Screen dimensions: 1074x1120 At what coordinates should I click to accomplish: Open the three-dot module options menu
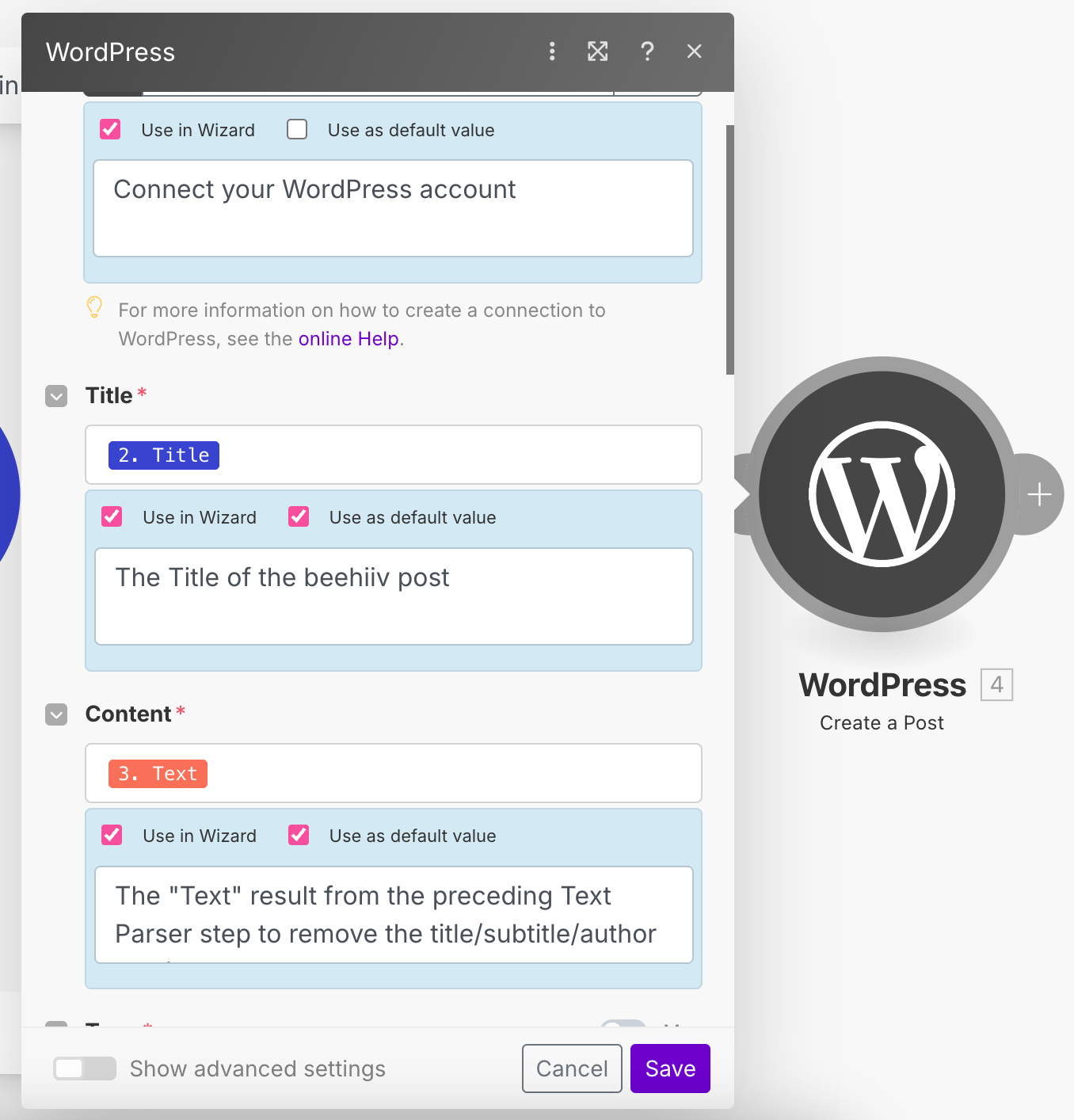[552, 51]
